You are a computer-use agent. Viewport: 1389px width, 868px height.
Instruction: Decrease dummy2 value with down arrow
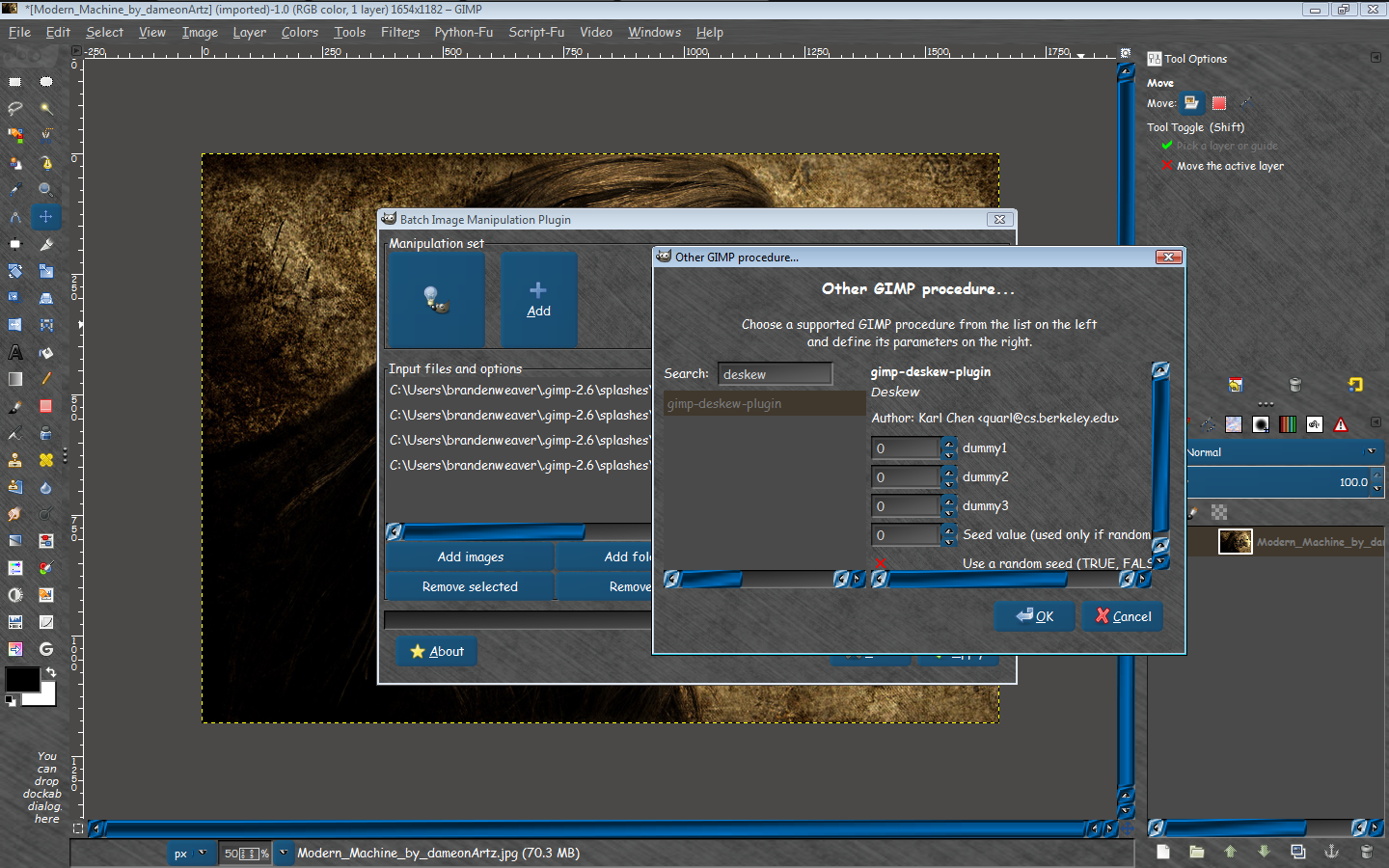point(949,482)
